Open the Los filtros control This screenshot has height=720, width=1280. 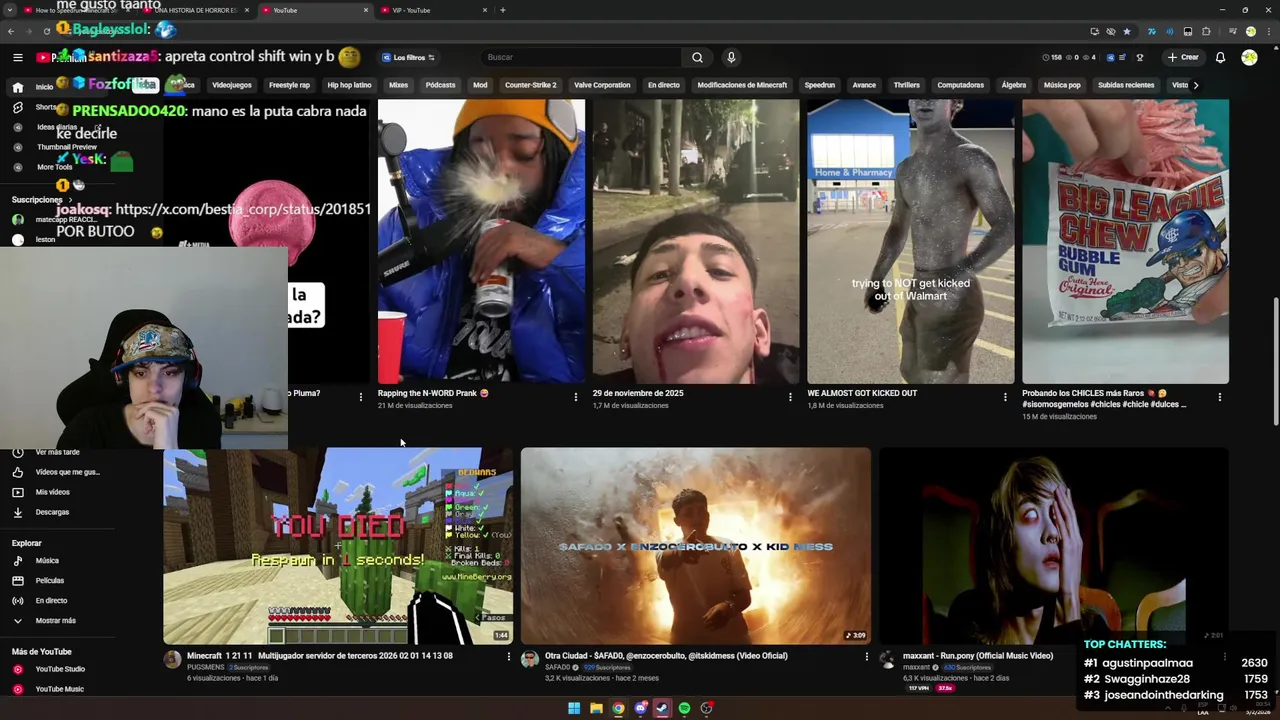coord(408,57)
